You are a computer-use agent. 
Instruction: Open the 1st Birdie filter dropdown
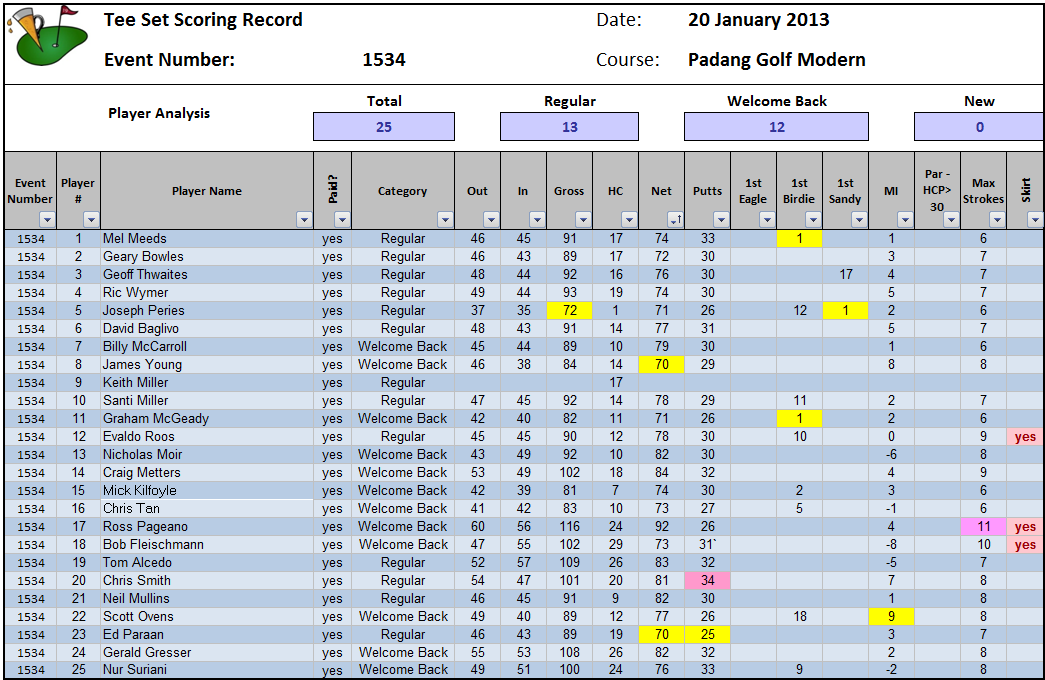tap(812, 219)
